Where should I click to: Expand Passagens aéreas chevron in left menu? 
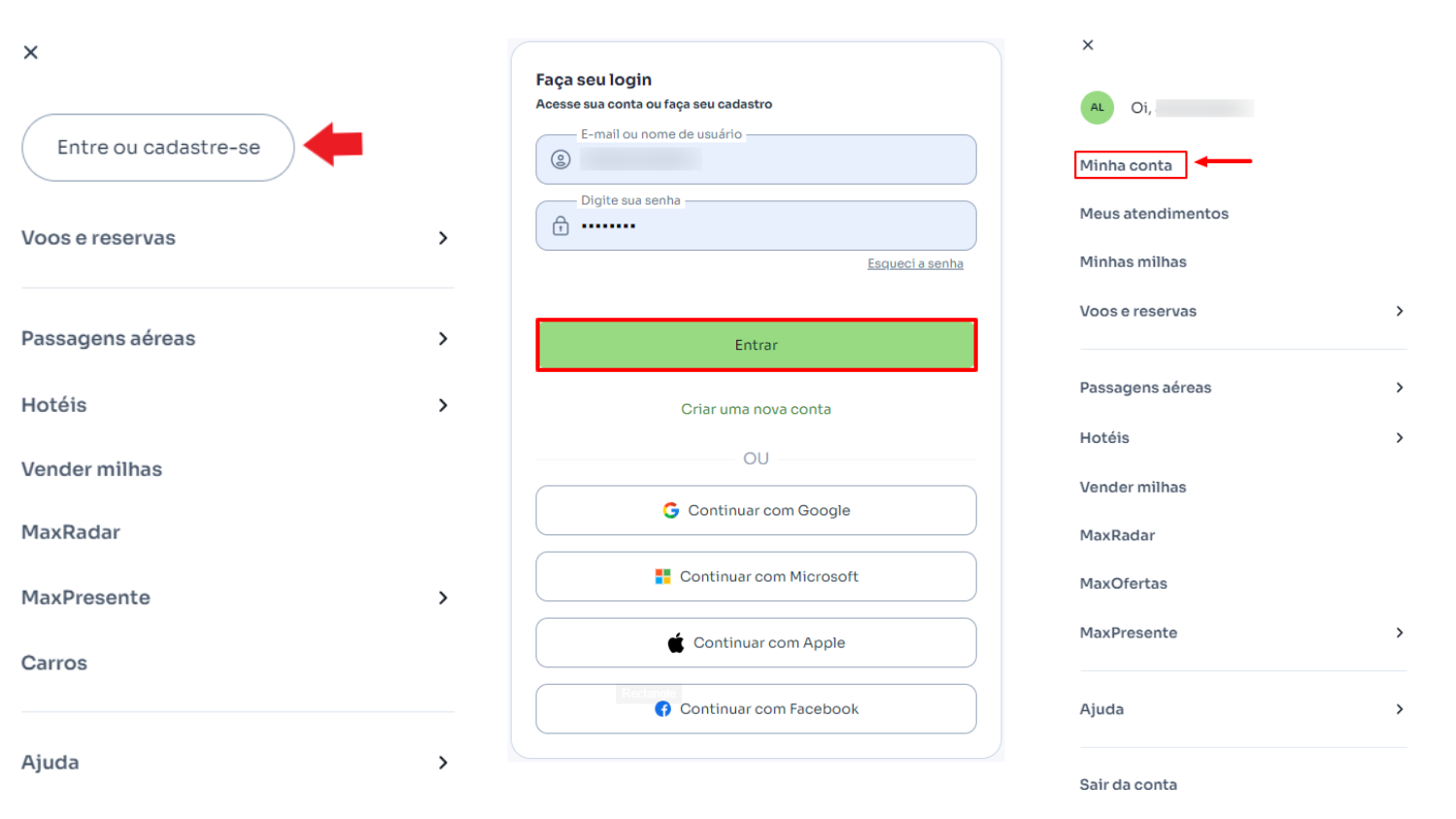click(x=443, y=338)
